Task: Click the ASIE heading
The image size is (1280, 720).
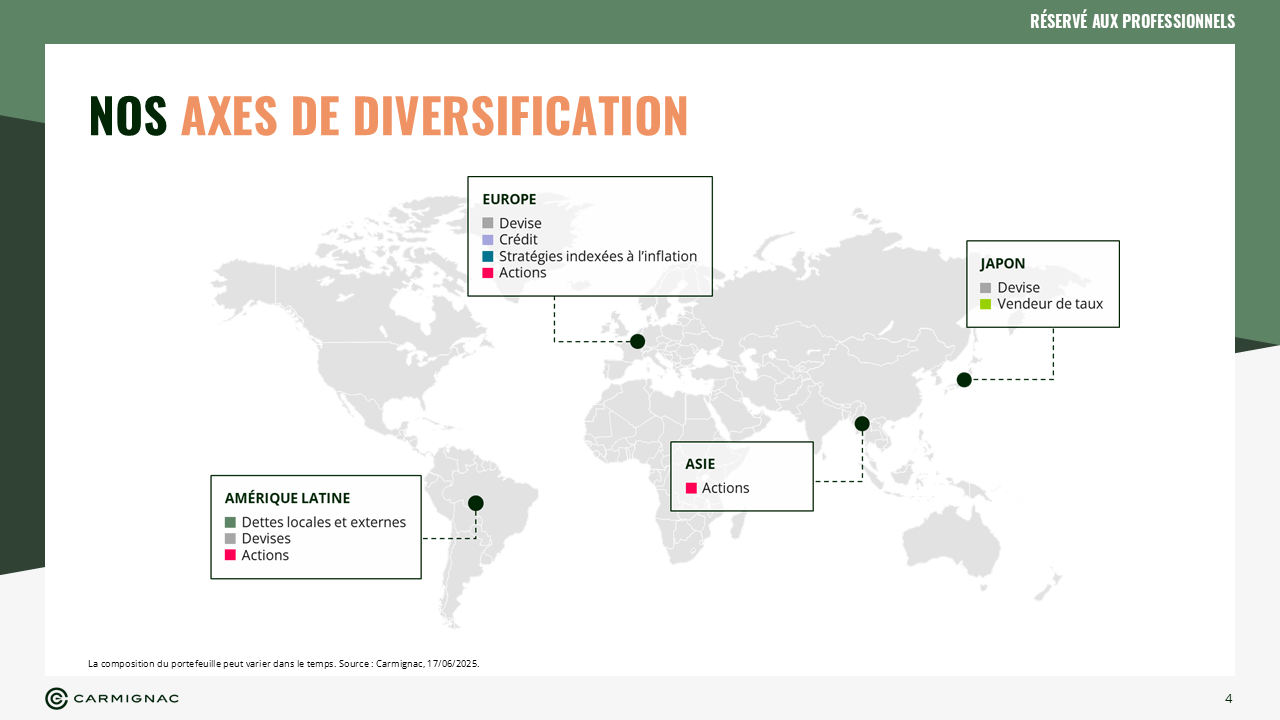Action: pos(700,464)
